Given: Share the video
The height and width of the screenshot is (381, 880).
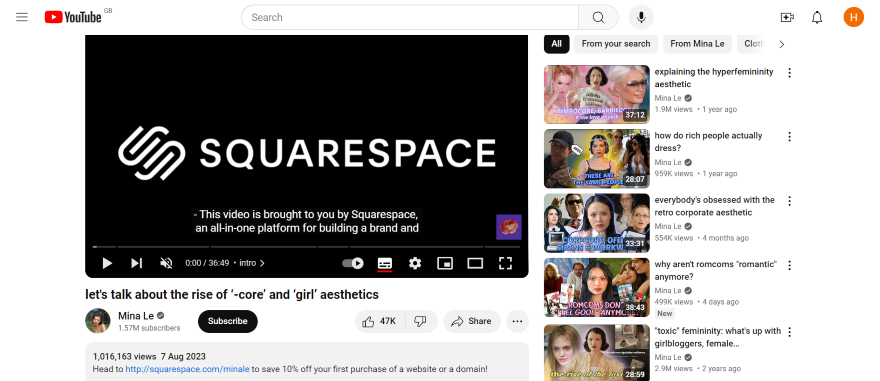Looking at the screenshot, I should [x=471, y=322].
